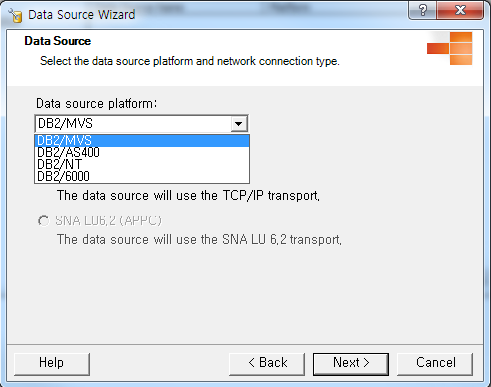
Task: Go to previous step with Back button
Action: [267, 363]
